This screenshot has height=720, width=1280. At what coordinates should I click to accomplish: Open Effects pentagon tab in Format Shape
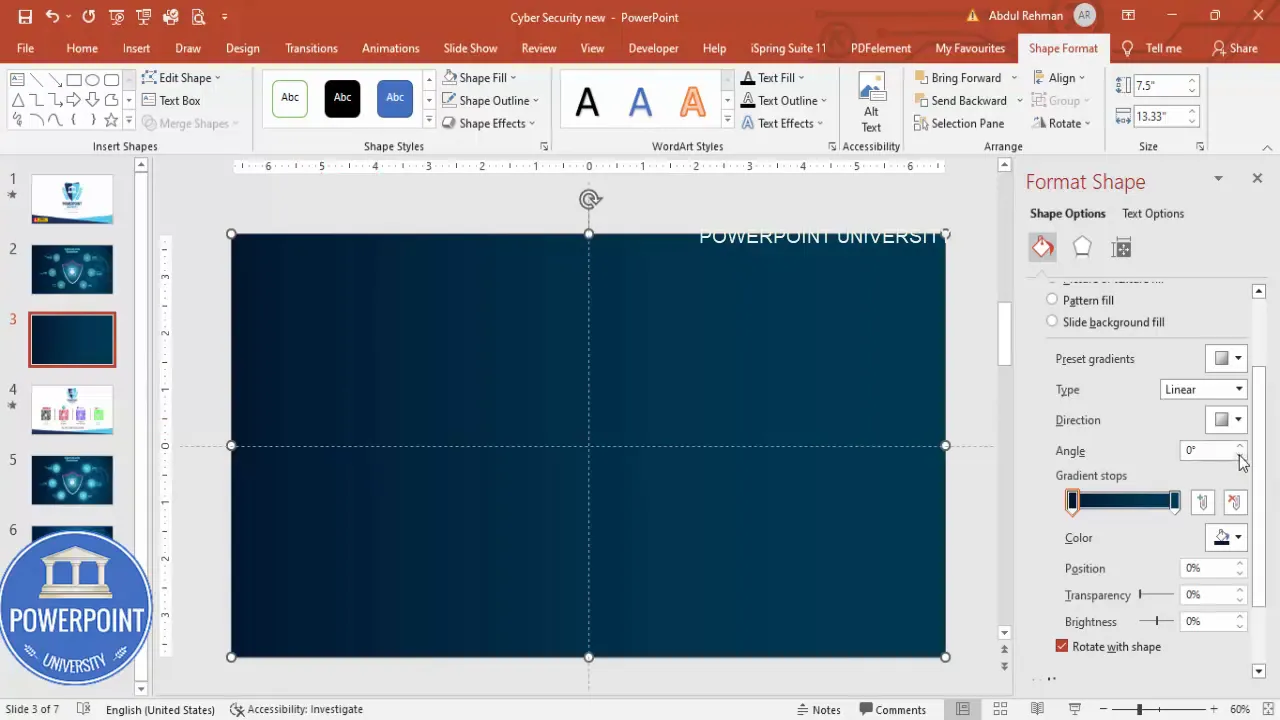(x=1082, y=247)
